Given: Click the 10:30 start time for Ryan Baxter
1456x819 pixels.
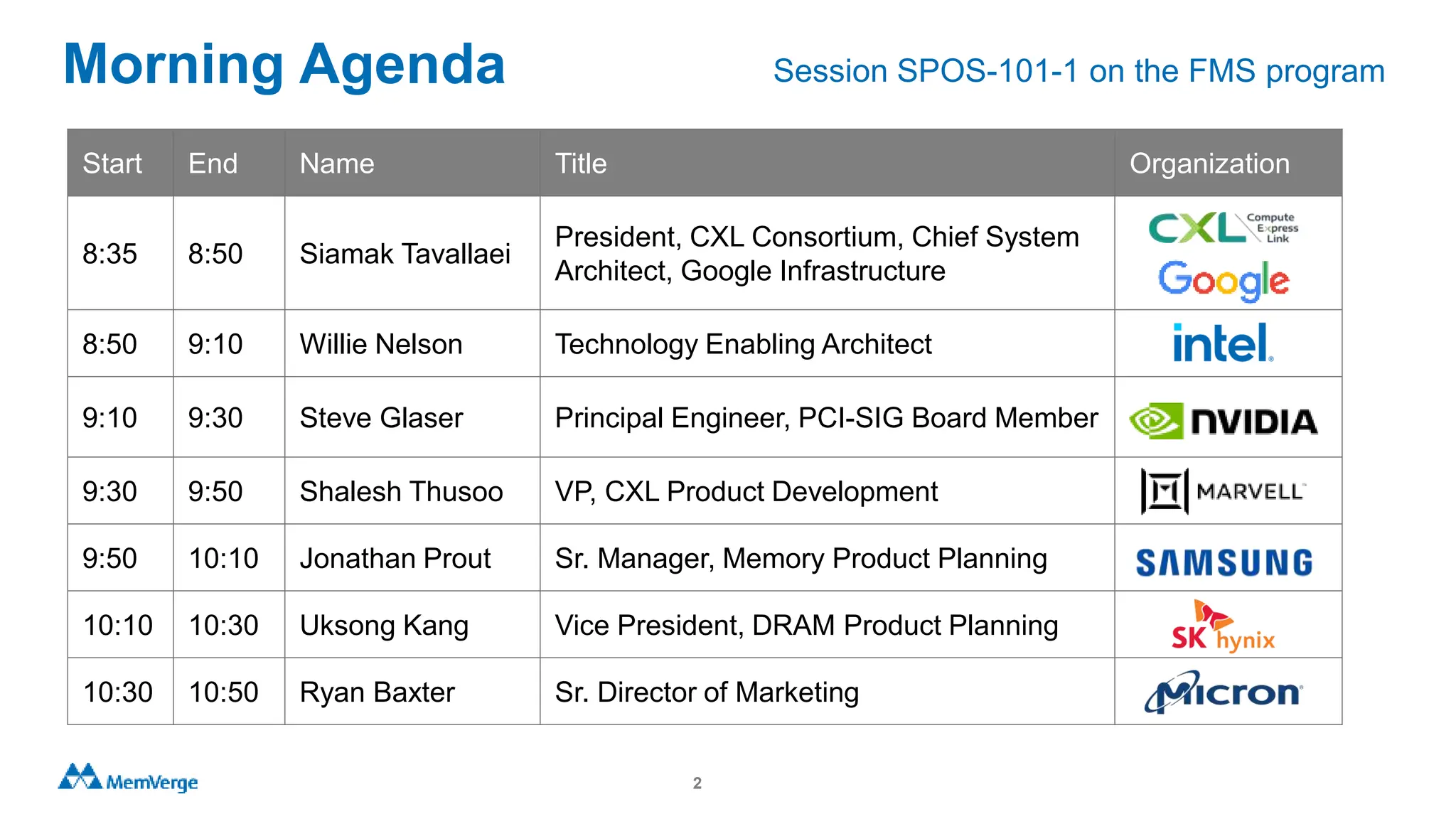Looking at the screenshot, I should [x=118, y=692].
